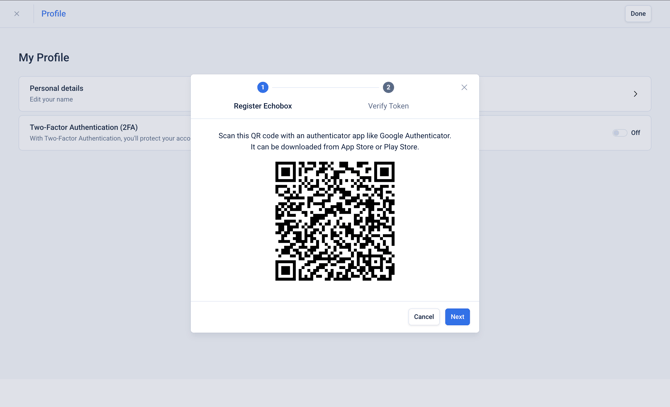Close the 2FA setup dialog
Viewport: 670px width, 407px height.
coord(464,88)
